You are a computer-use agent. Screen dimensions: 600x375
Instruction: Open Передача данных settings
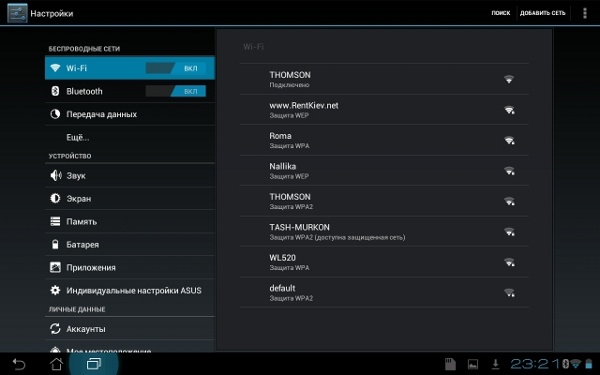[130, 114]
